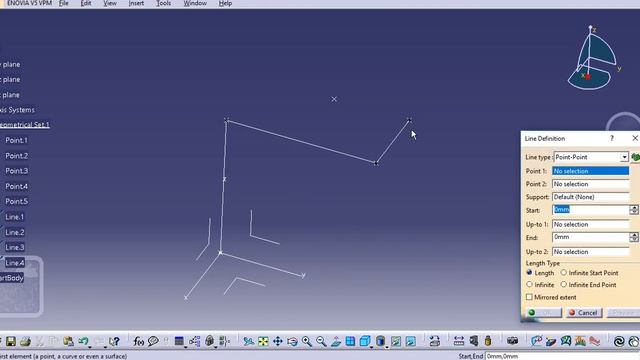Click the Zoom In magnifier
The width and height of the screenshot is (640, 360).
tap(307, 341)
